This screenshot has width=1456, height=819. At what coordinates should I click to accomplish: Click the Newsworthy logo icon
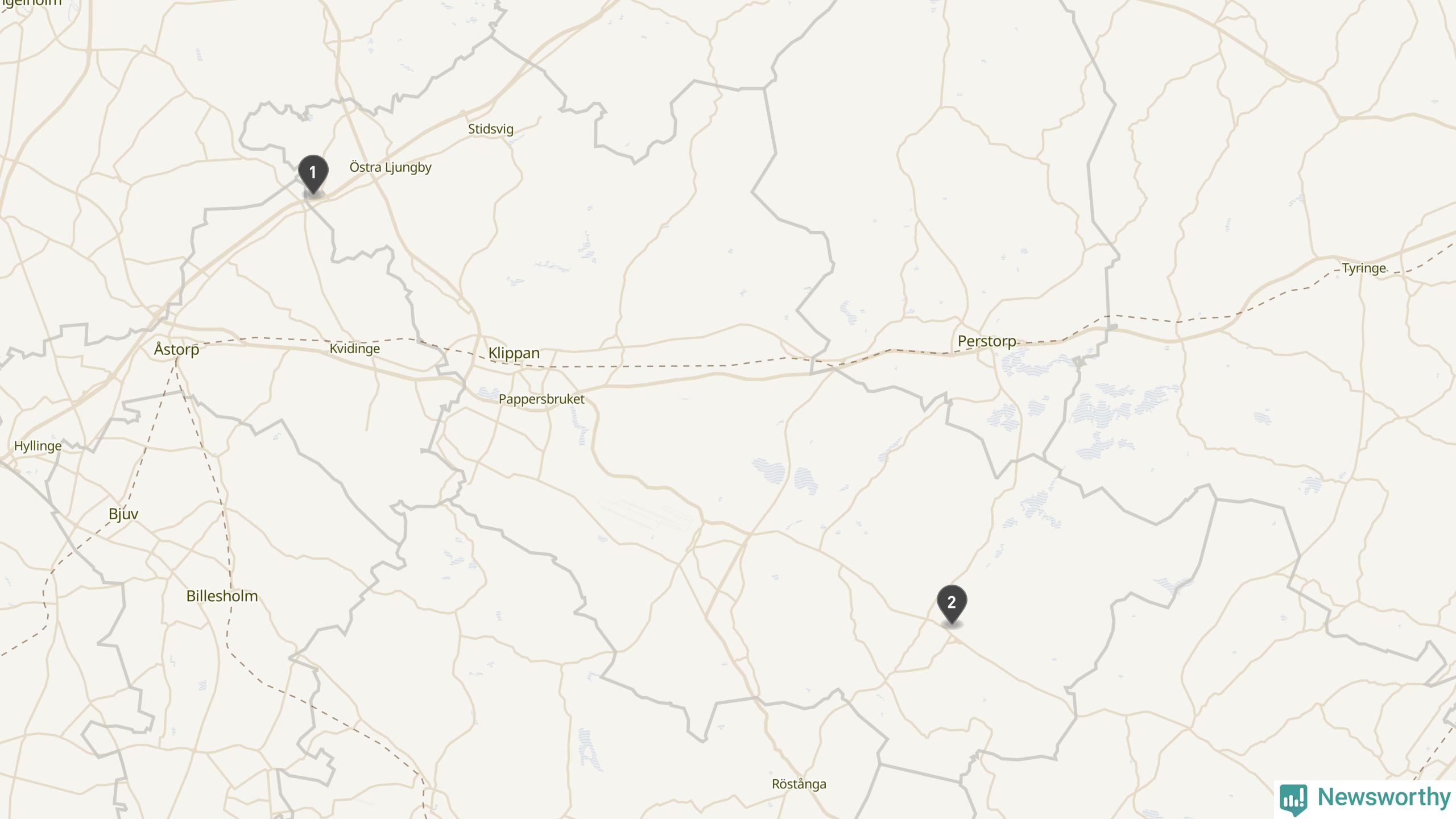[1293, 799]
